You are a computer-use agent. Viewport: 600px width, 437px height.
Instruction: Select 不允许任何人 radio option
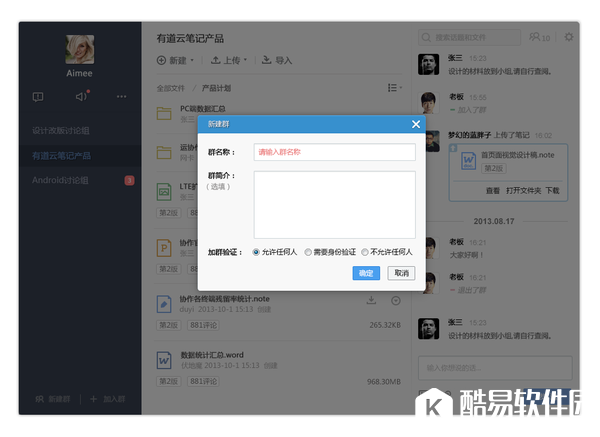[x=387, y=252]
